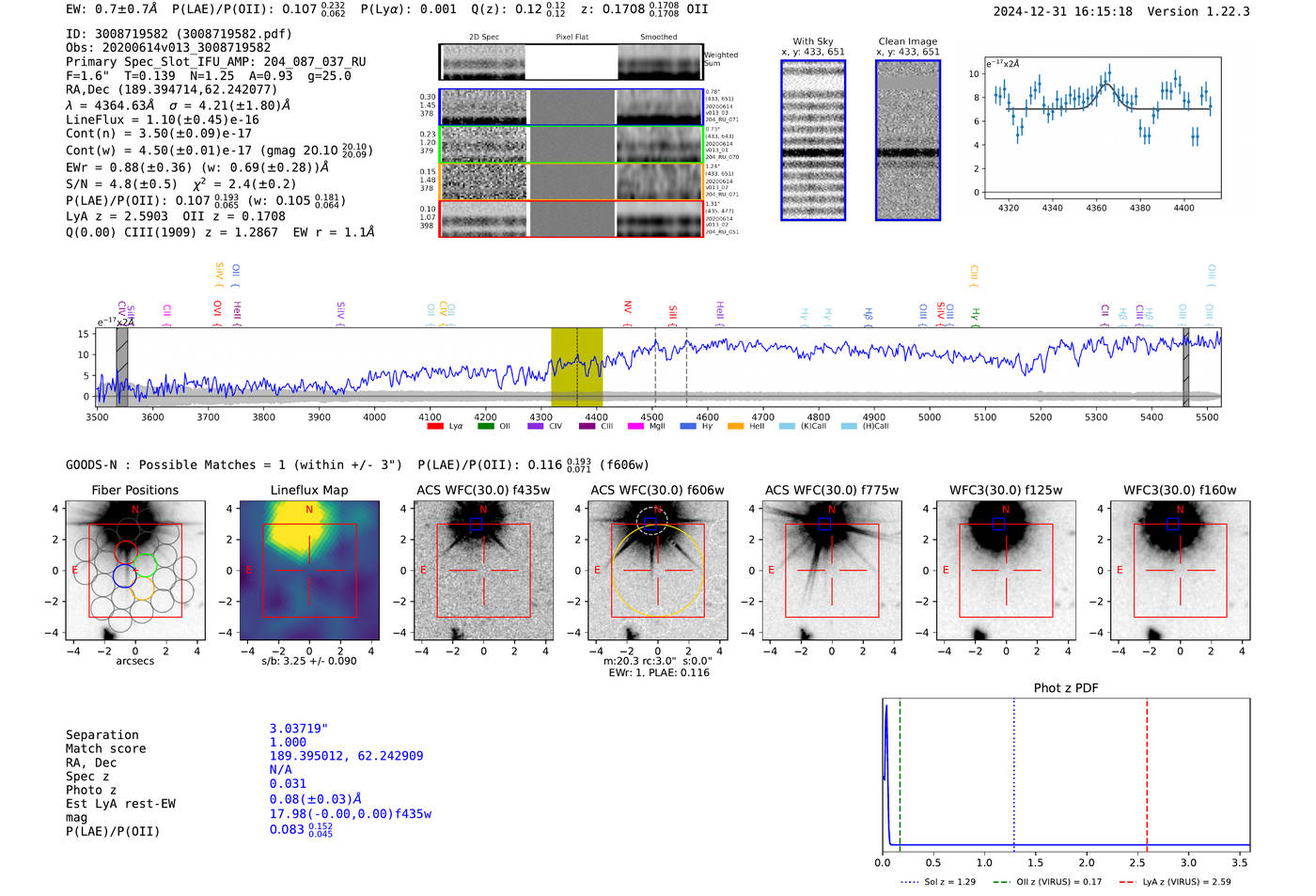
Task: Open the Weighted Sum 2D spectrum strip
Action: (x=571, y=62)
